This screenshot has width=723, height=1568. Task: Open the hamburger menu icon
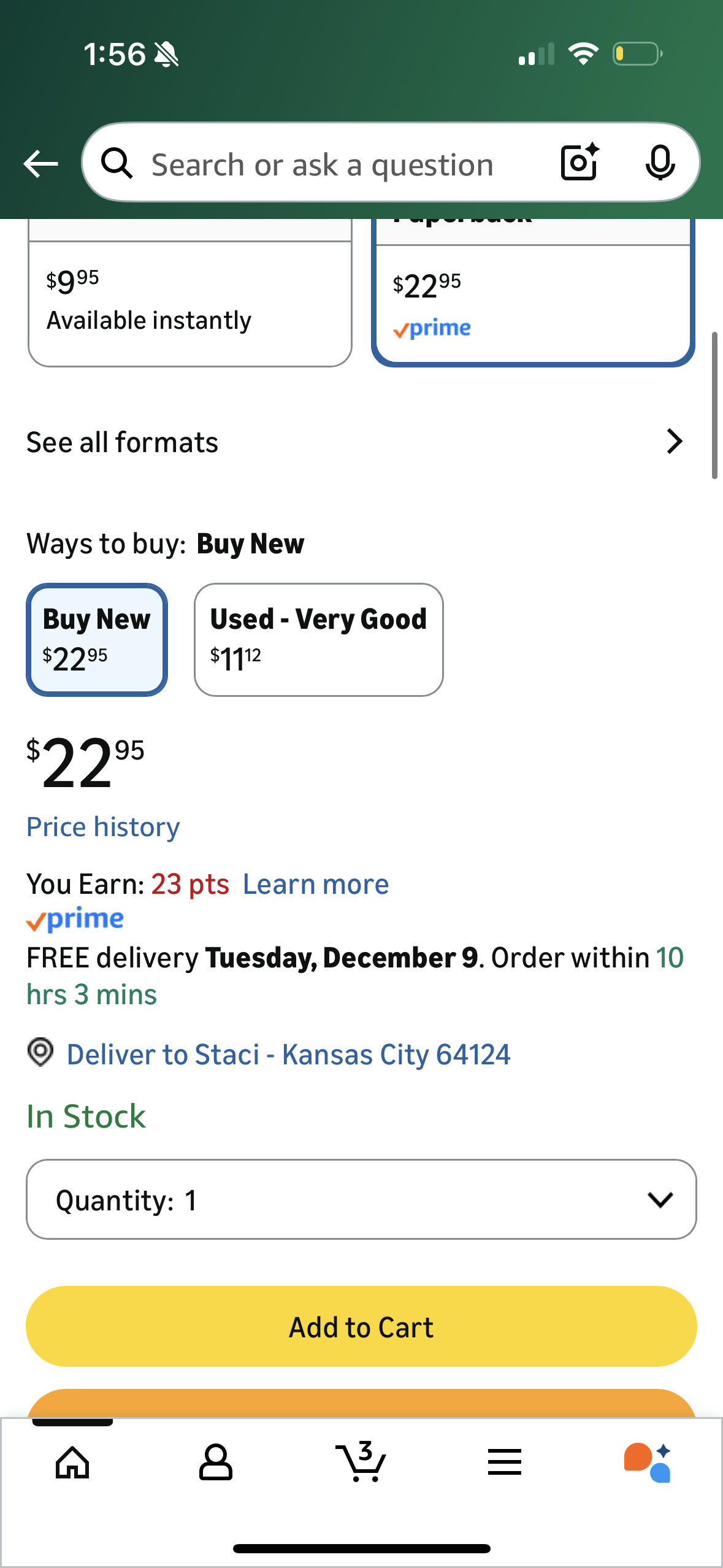(505, 1462)
